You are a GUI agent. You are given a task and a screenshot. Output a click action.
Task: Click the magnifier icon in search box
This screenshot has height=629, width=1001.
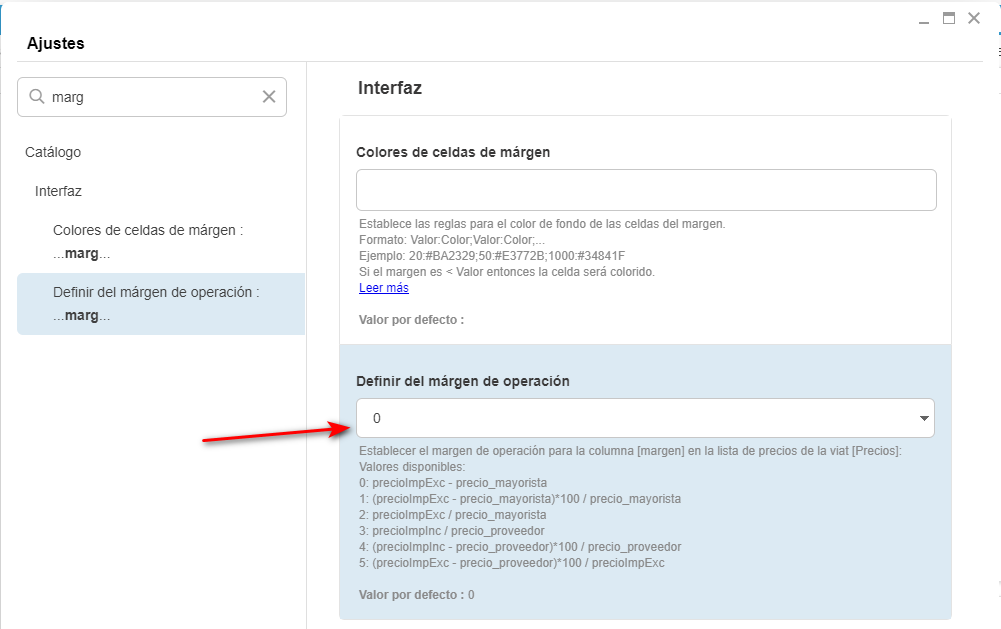tap(37, 97)
